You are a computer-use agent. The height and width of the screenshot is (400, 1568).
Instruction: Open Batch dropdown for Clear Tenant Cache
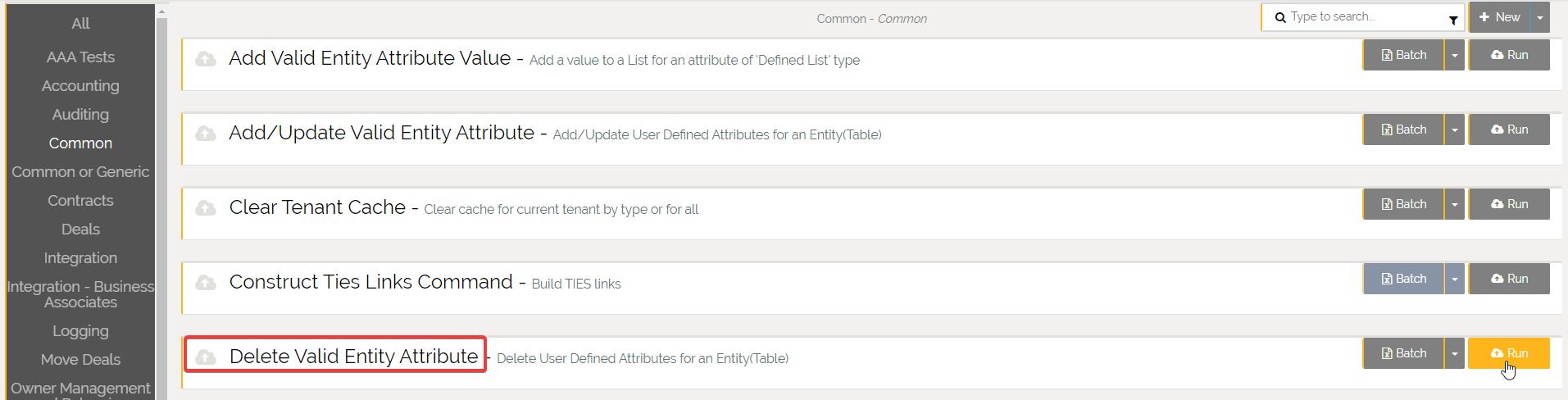[1454, 204]
